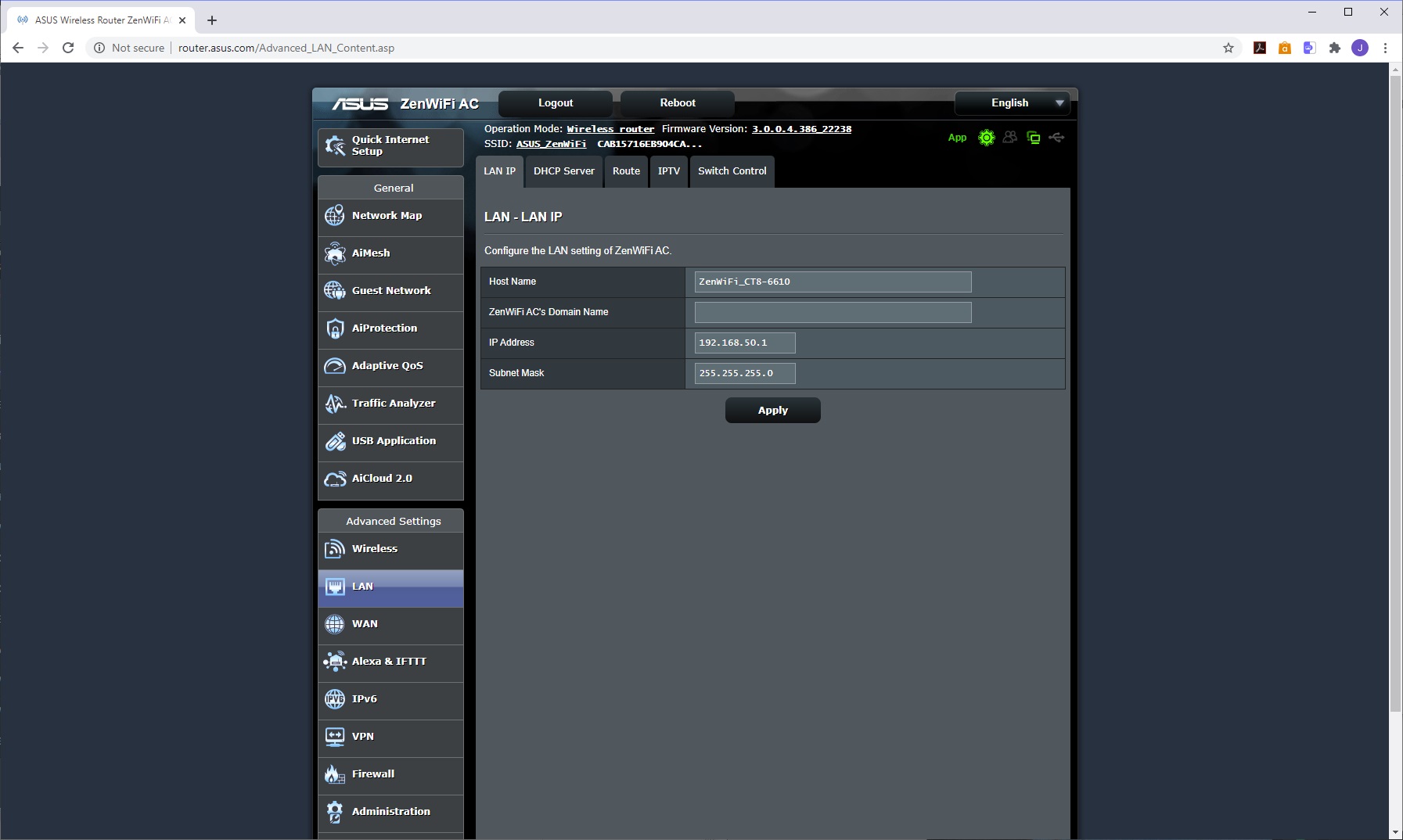Go to AiMesh settings
Screen dimensions: 1403x840
click(390, 253)
